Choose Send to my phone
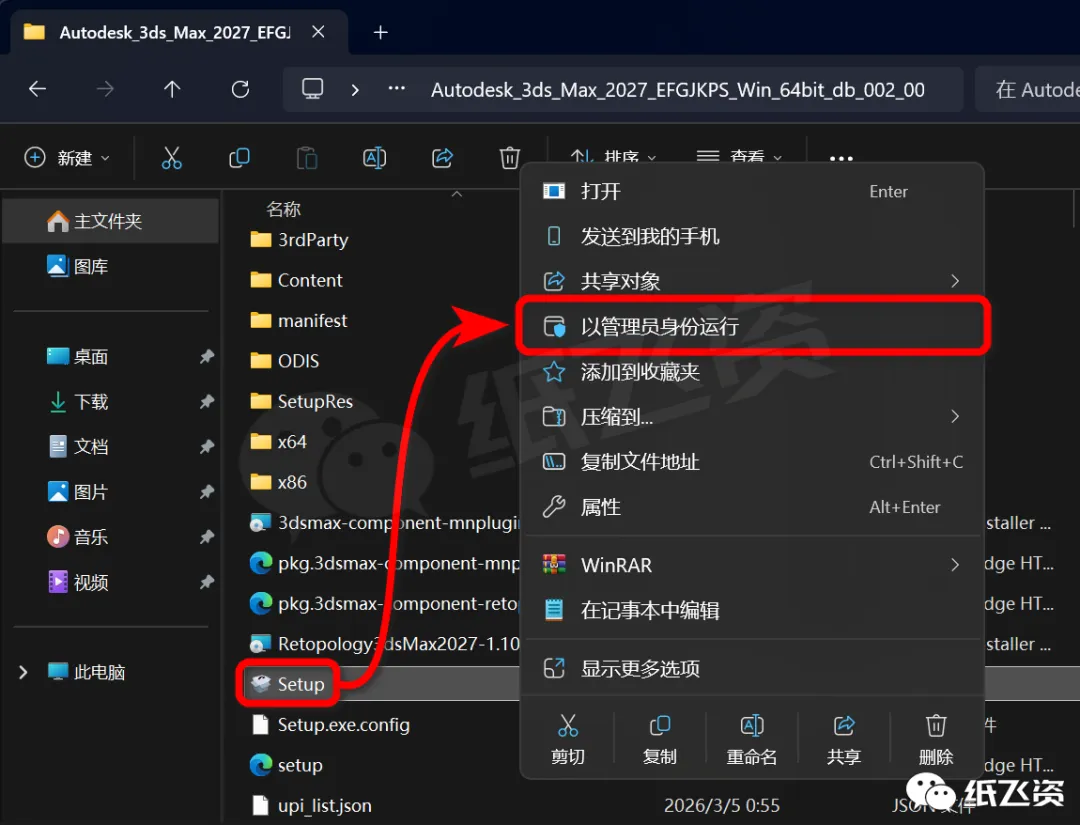Viewport: 1080px width, 825px height. [x=751, y=236]
